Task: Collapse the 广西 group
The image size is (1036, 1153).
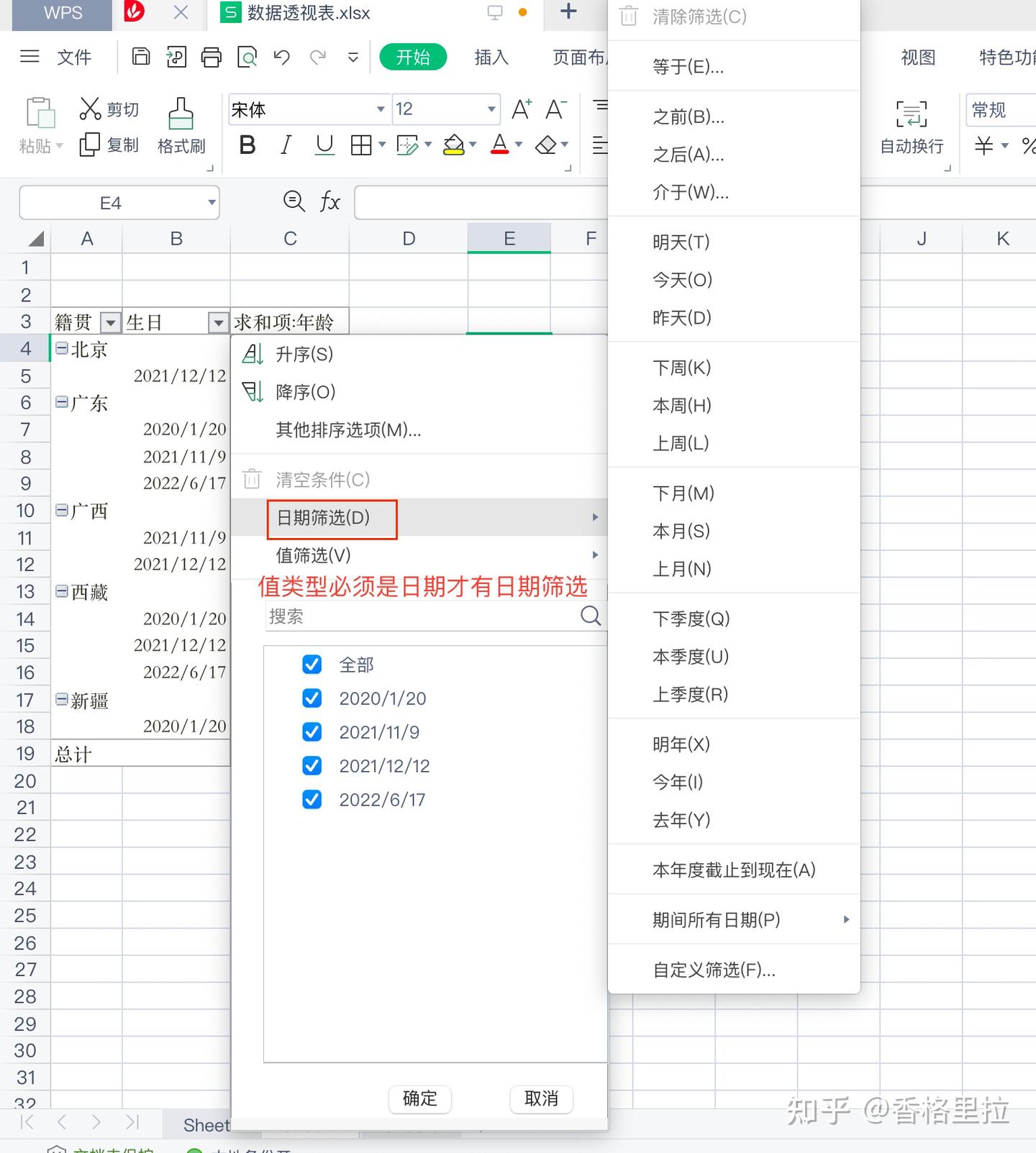Action: coord(62,511)
